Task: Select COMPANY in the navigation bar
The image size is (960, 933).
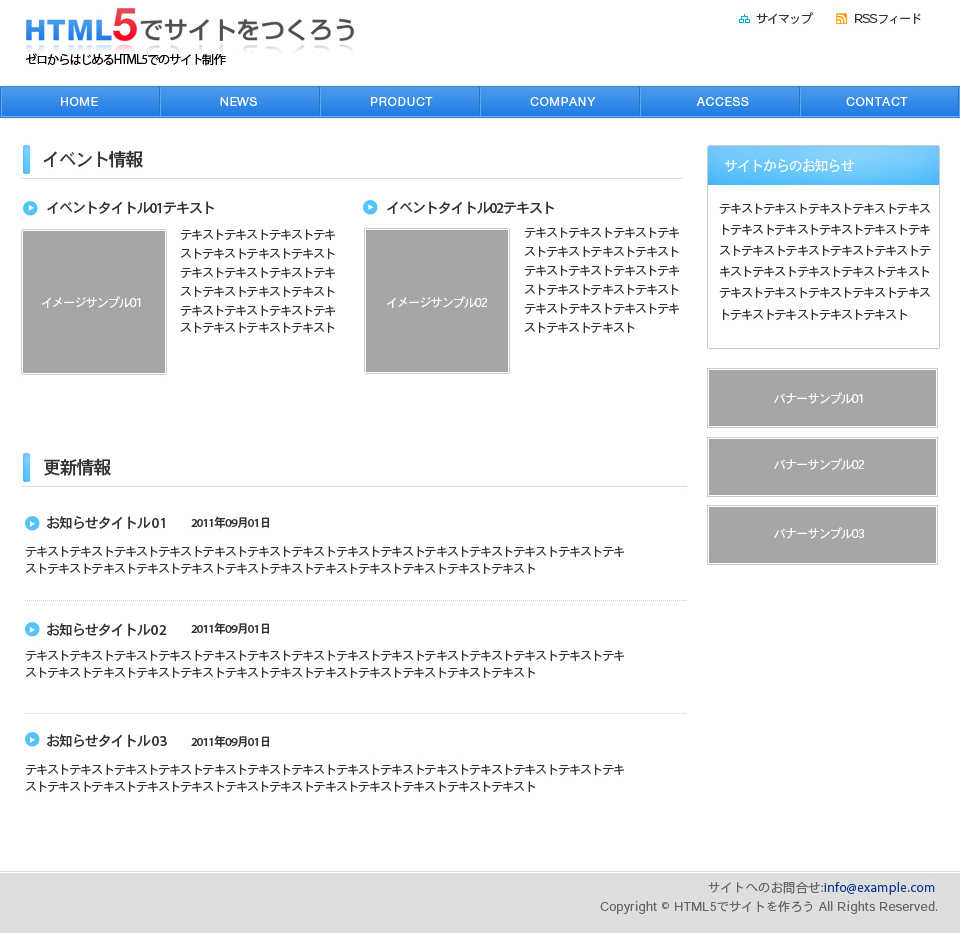Action: pyautogui.click(x=562, y=102)
